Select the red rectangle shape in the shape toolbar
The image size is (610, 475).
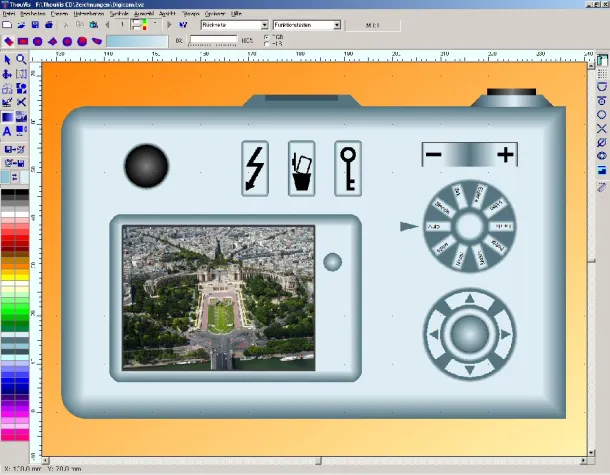click(x=23, y=41)
